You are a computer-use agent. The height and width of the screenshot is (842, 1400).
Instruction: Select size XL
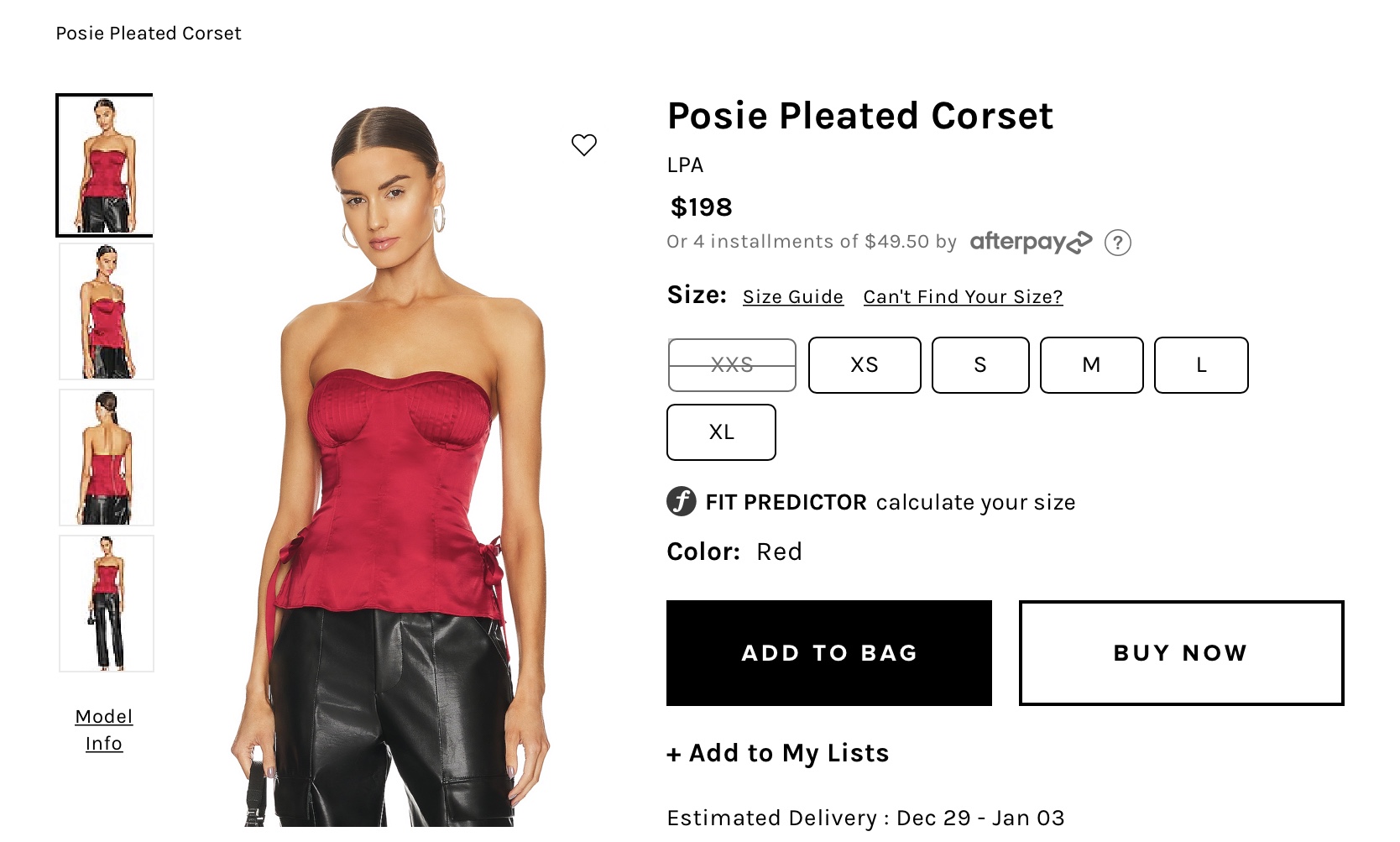coord(721,432)
